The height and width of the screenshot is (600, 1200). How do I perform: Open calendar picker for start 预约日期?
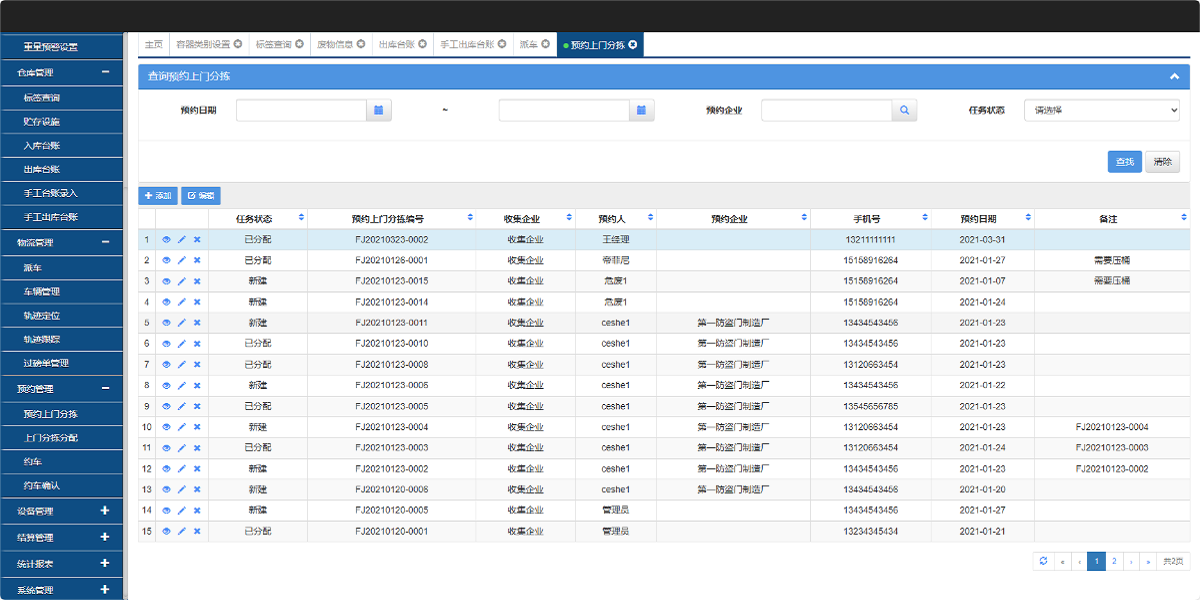tap(379, 110)
